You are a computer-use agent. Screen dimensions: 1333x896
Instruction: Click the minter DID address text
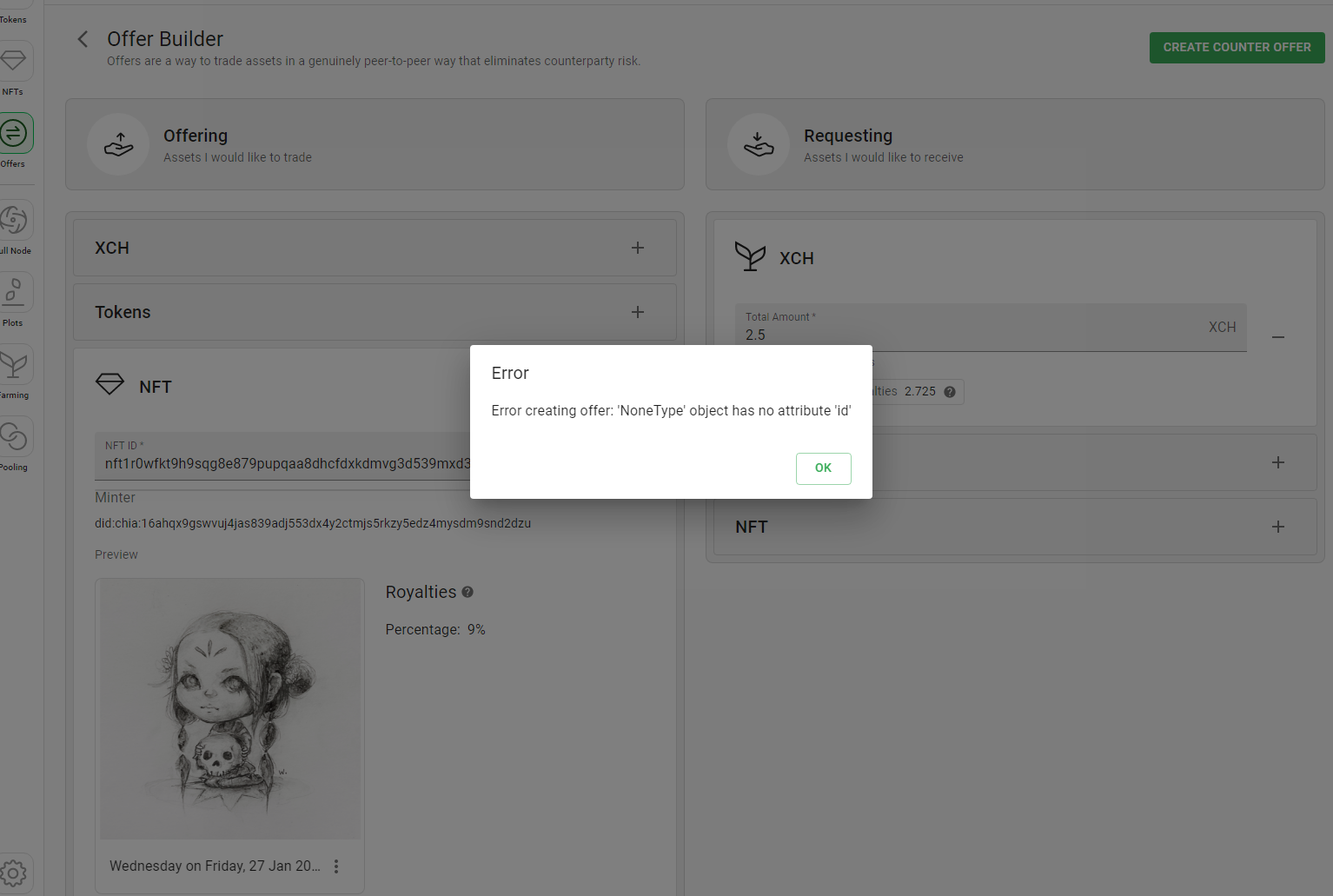pos(313,522)
